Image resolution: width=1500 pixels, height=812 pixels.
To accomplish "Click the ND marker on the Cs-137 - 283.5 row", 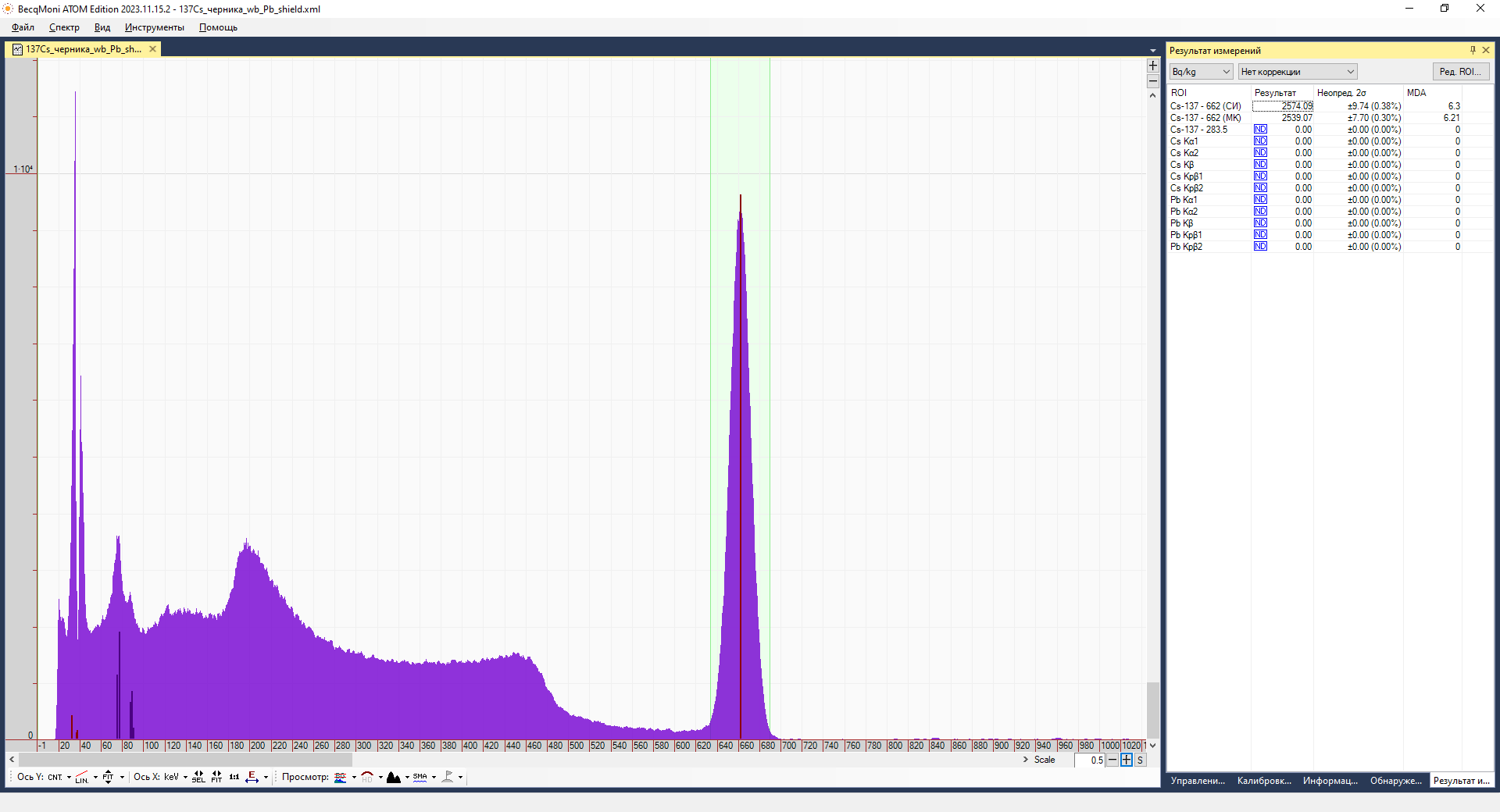I will (x=1260, y=130).
